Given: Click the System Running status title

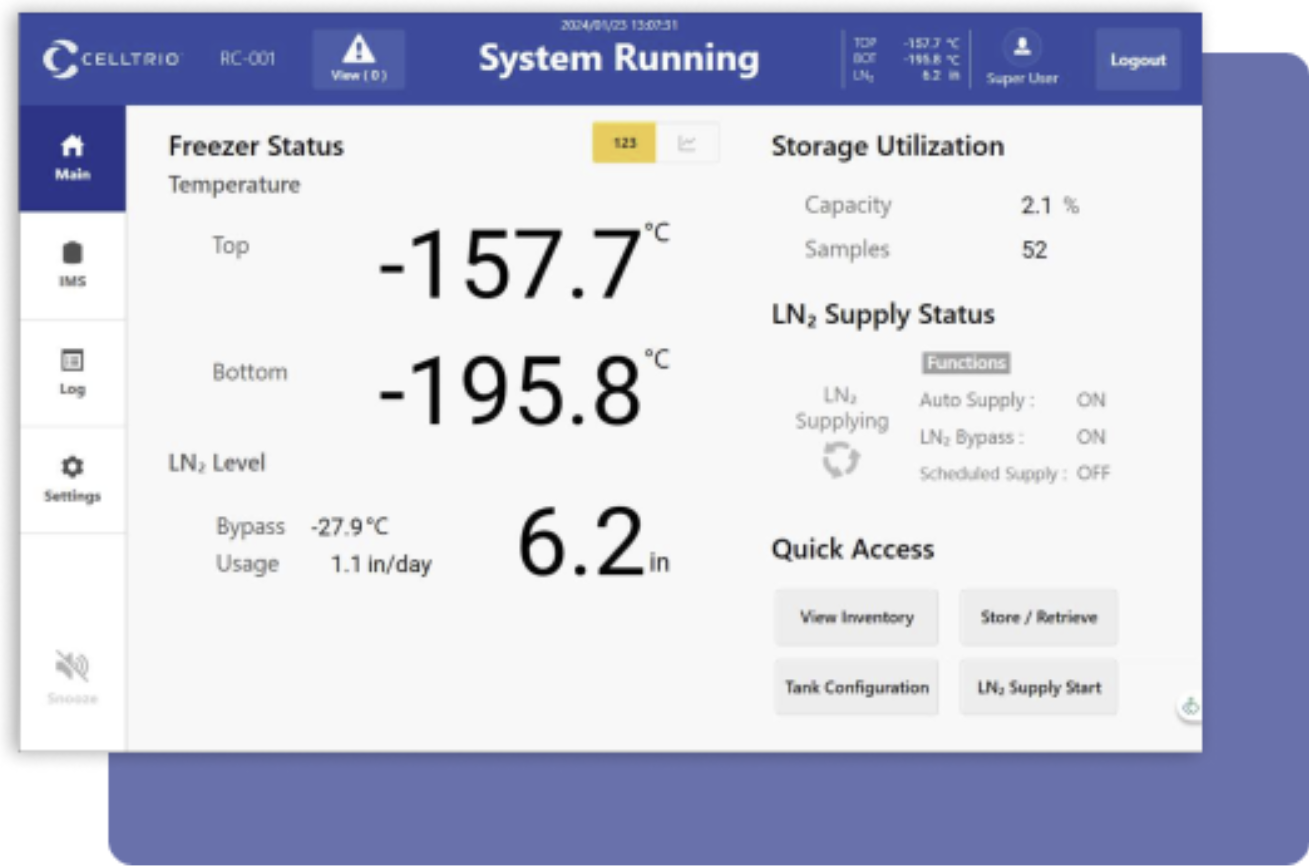Looking at the screenshot, I should [619, 59].
